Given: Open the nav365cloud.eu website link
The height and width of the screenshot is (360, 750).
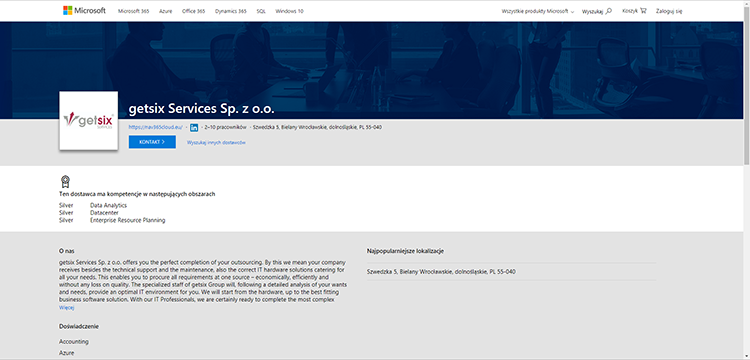Looking at the screenshot, I should (x=155, y=127).
